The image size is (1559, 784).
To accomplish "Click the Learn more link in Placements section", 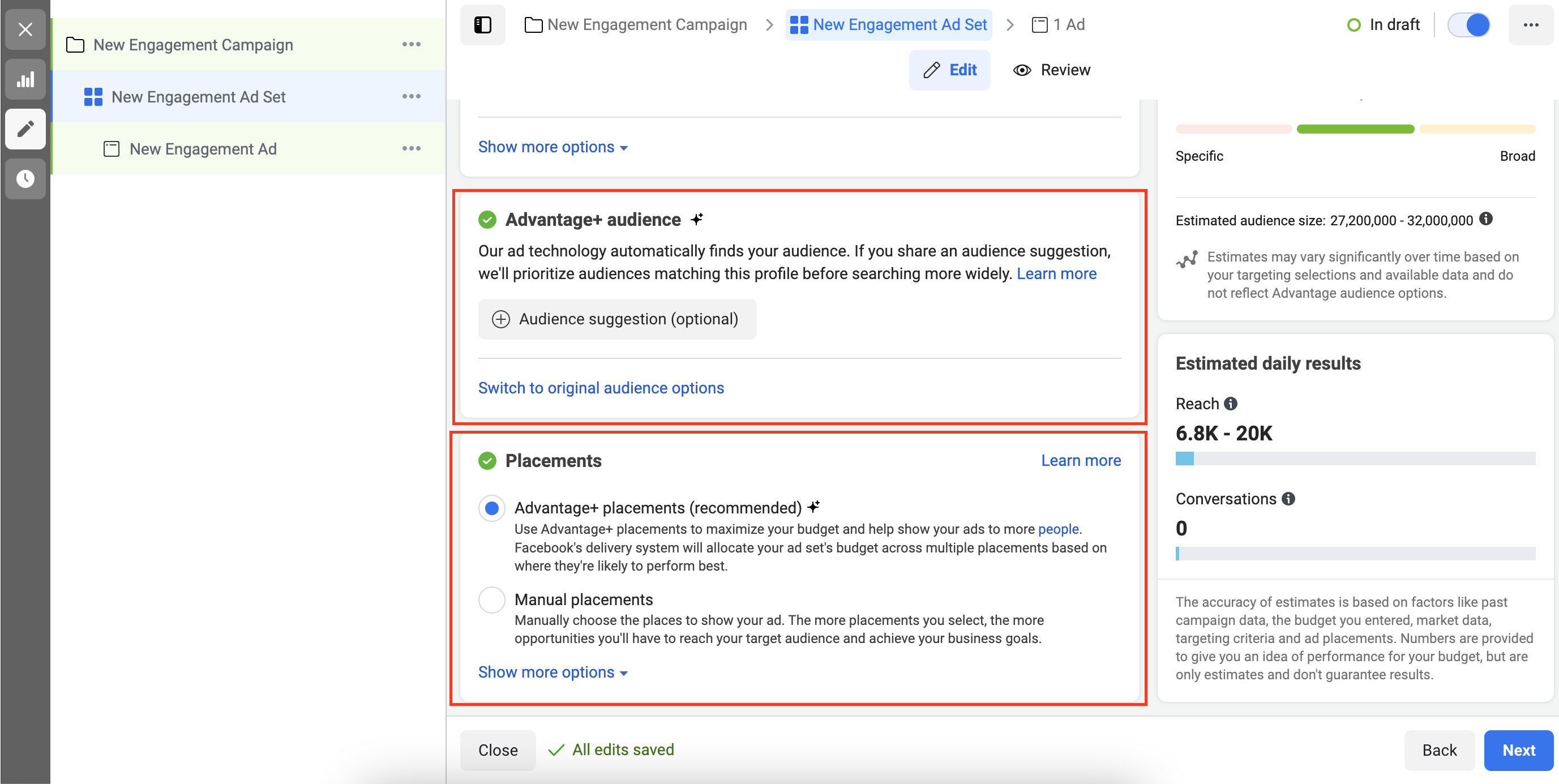I will (x=1083, y=459).
